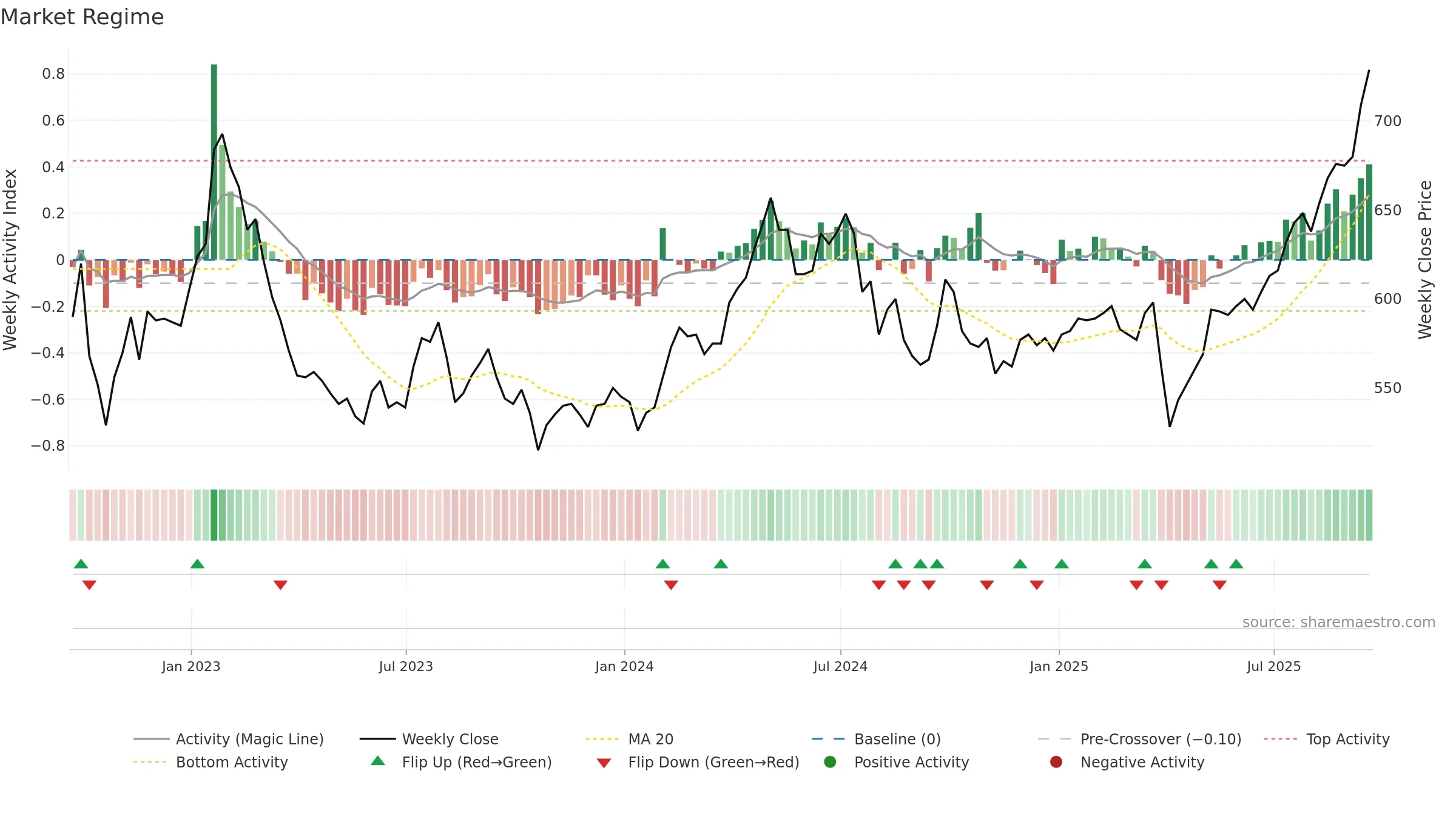Click the Weekly Close Price axis title

(1425, 260)
